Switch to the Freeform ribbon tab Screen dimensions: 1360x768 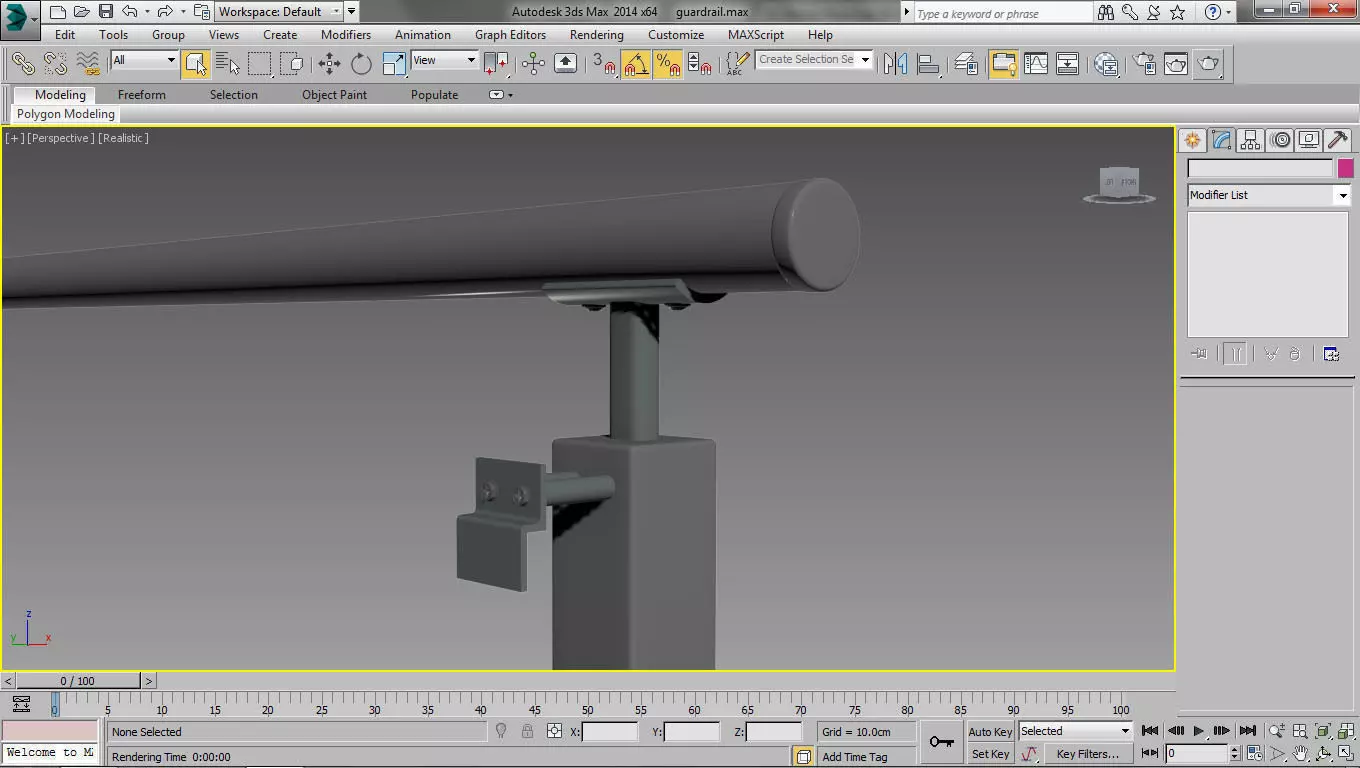point(142,95)
